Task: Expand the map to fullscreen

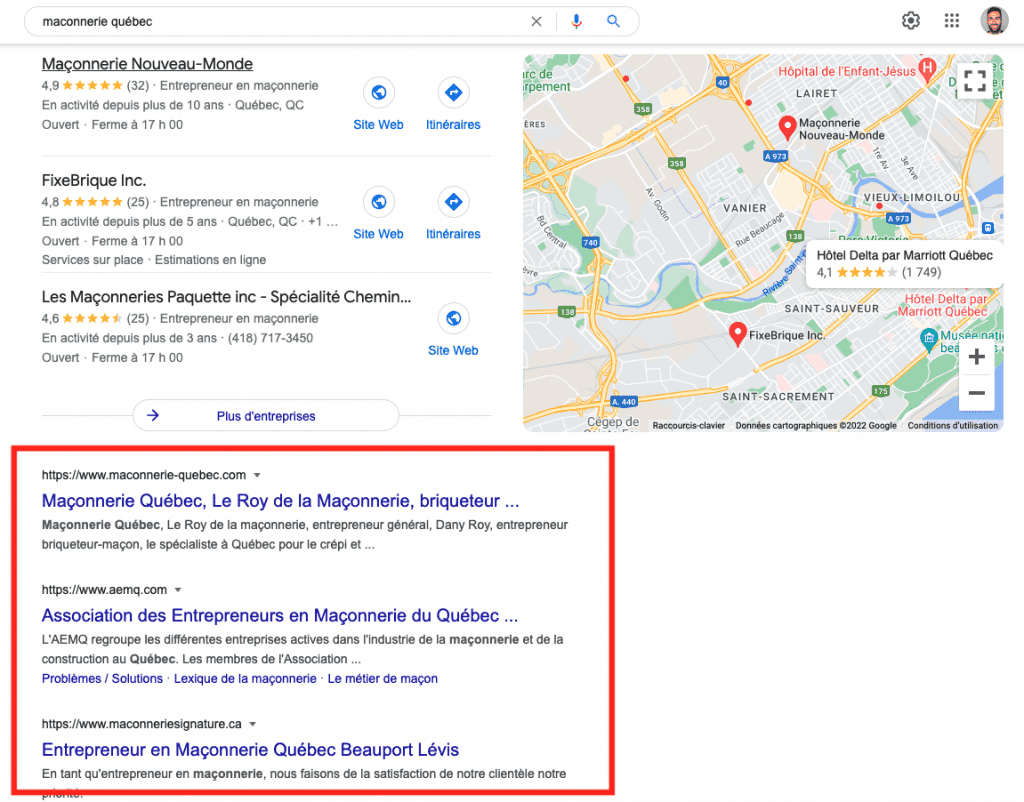Action: (x=975, y=83)
